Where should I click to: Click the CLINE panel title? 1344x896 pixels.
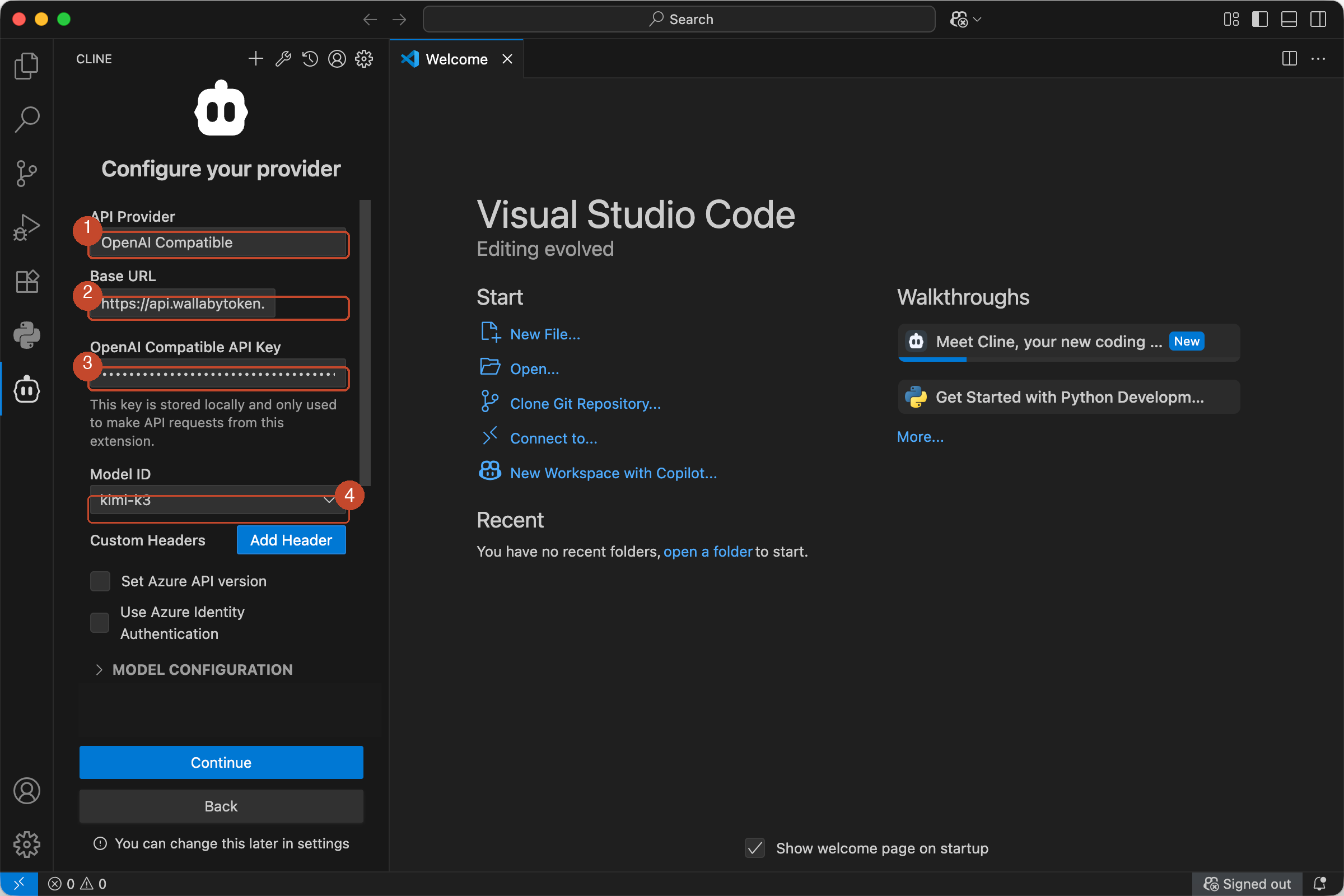(x=94, y=59)
